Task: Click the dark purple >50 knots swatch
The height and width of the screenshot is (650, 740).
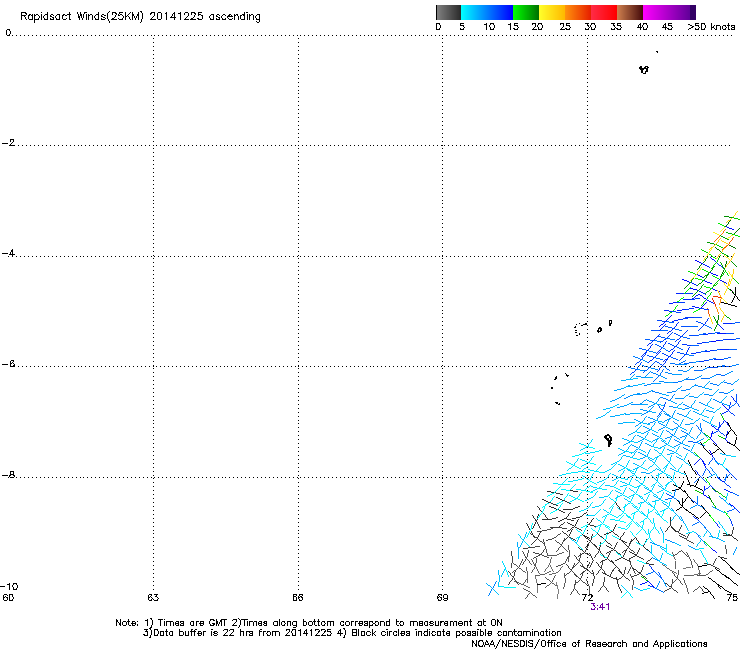Action: pos(693,12)
